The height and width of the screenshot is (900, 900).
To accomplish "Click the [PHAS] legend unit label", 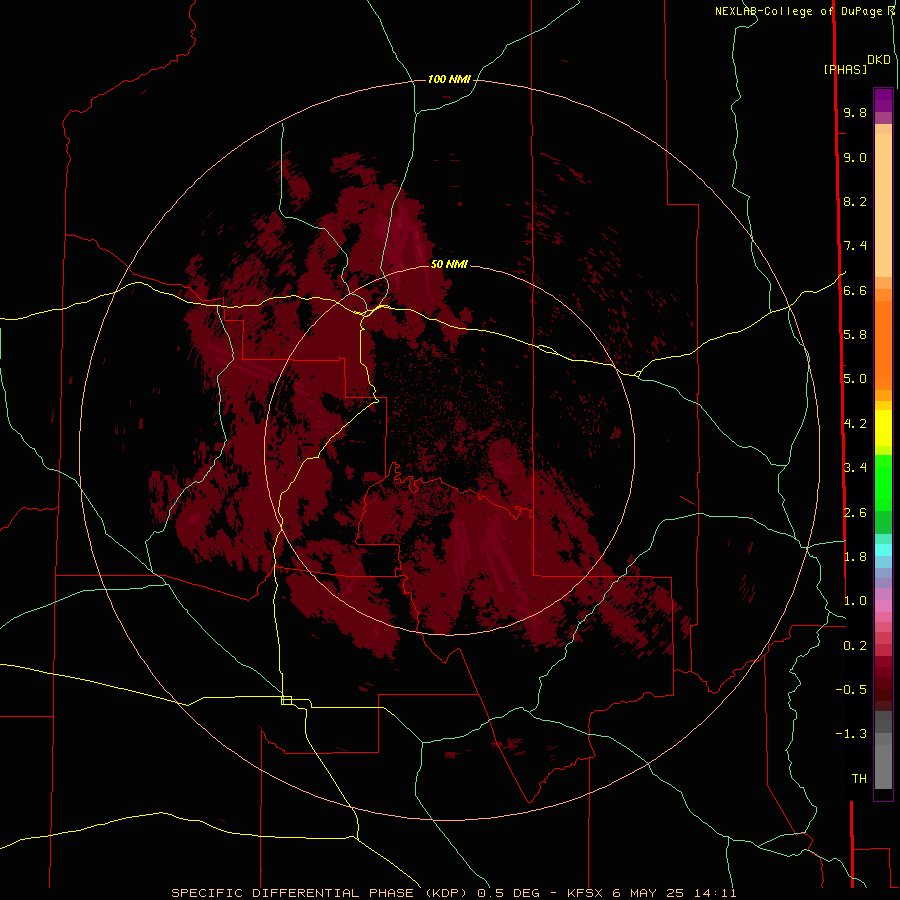I will point(845,69).
